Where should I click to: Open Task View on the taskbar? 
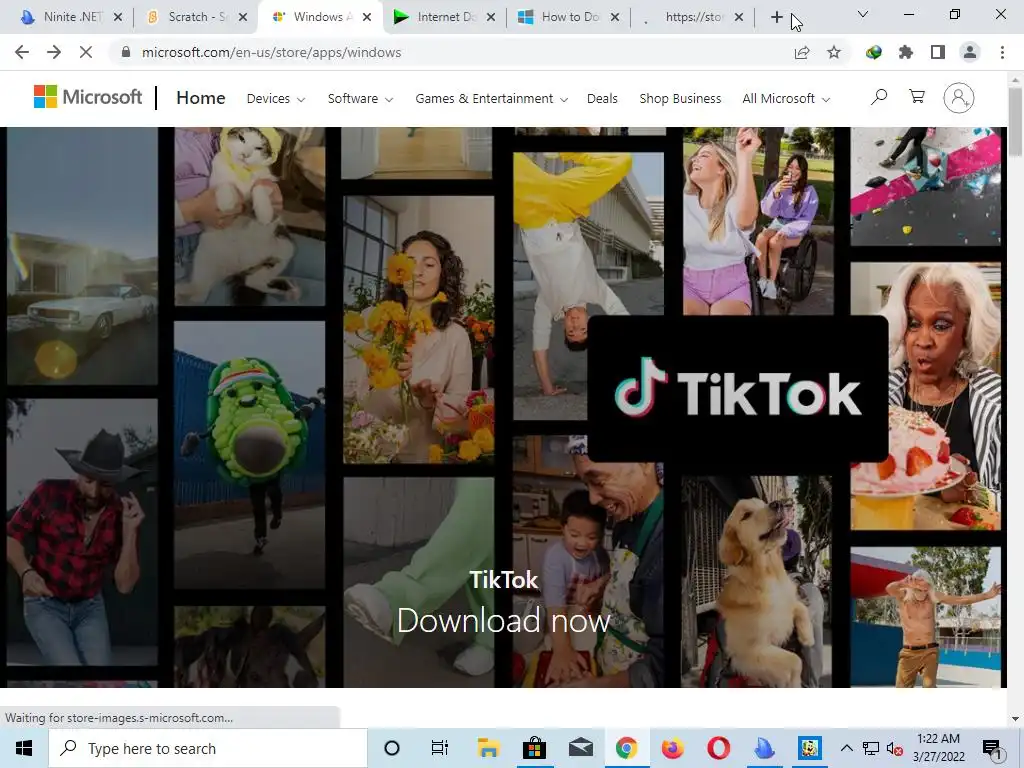(x=440, y=748)
